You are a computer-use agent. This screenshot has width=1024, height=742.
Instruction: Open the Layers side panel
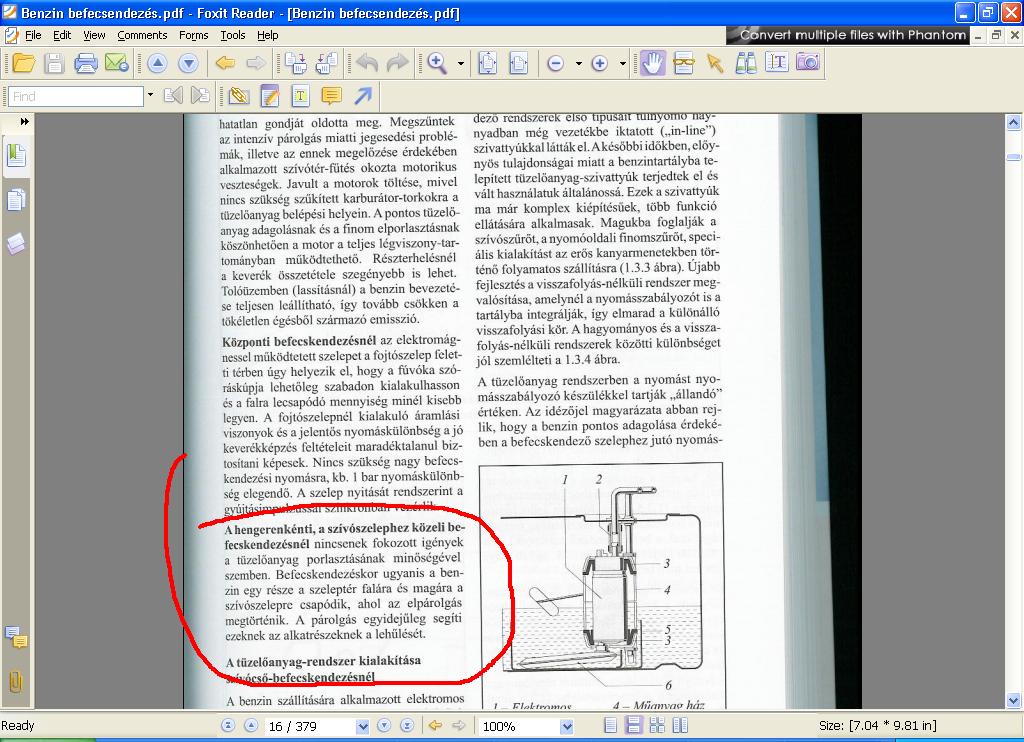coord(16,244)
